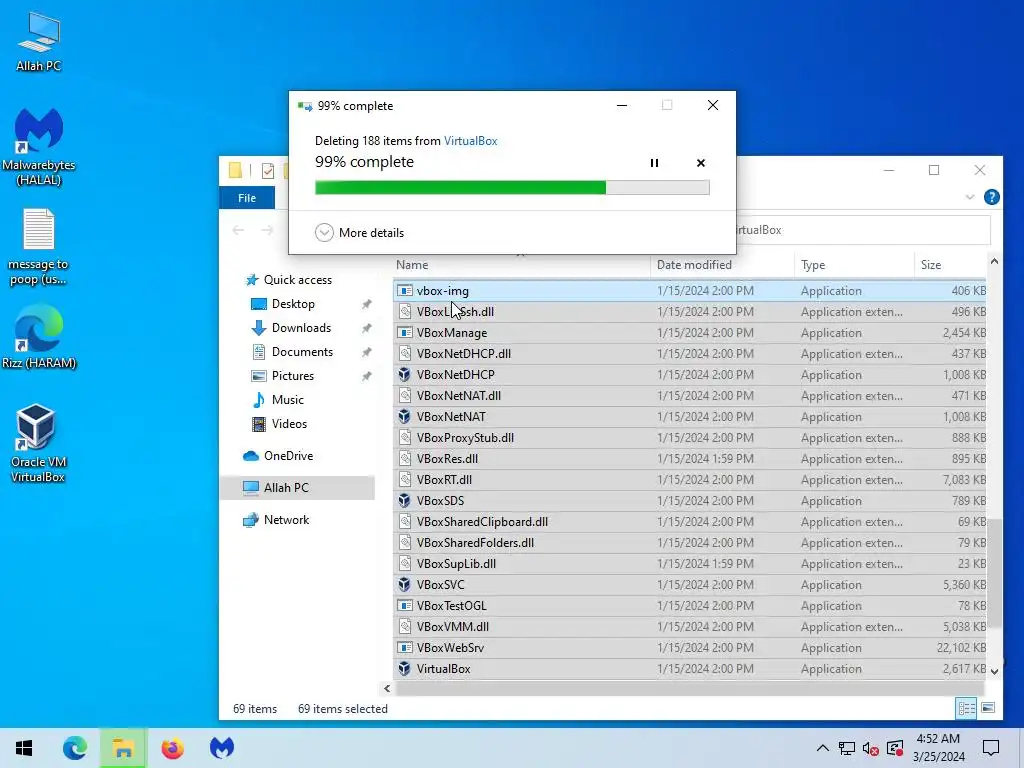Select VBoxRT.dll file
Image resolution: width=1024 pixels, height=768 pixels.
[690, 479]
